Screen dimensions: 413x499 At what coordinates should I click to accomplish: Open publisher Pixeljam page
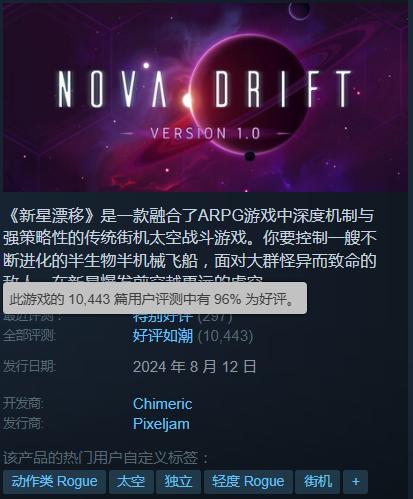click(x=161, y=424)
